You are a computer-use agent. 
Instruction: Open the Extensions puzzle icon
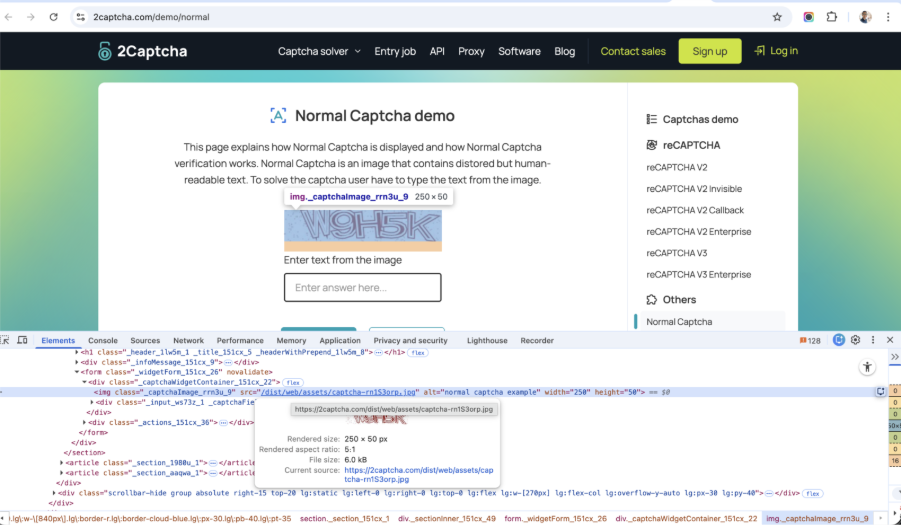click(831, 17)
